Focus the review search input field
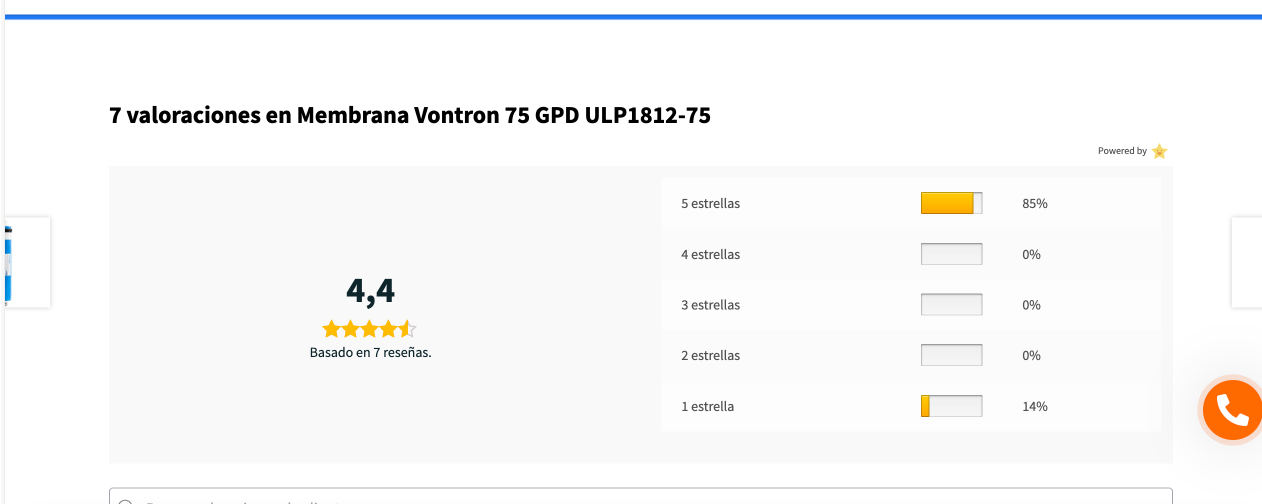The height and width of the screenshot is (504, 1262). [641, 496]
